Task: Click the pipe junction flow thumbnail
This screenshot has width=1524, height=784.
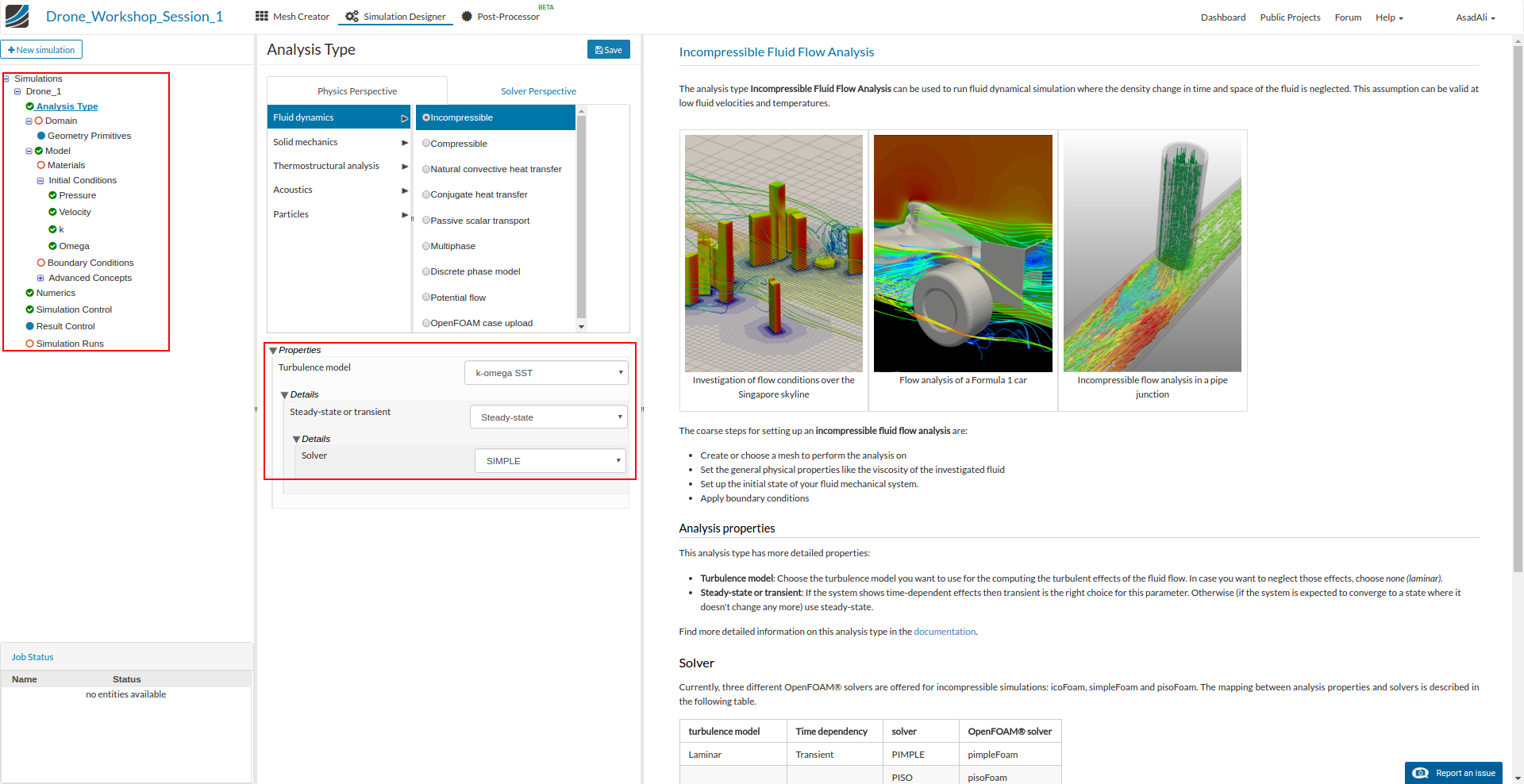Action: 1153,253
